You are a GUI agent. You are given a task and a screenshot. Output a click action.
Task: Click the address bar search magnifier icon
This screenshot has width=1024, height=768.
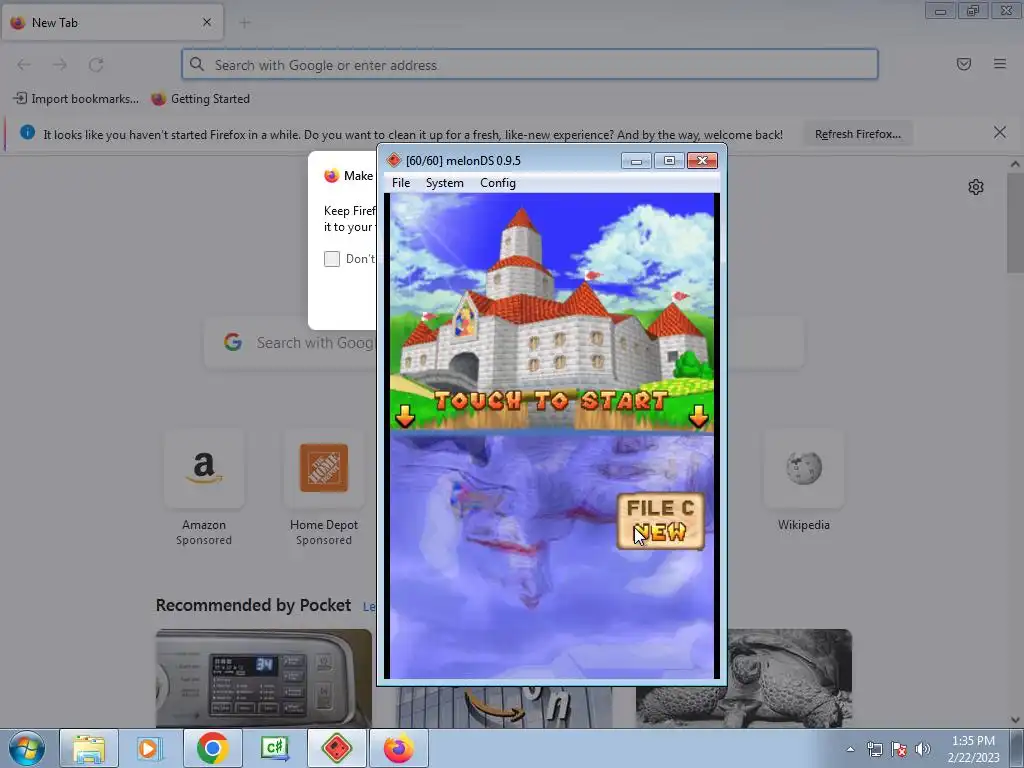click(197, 64)
